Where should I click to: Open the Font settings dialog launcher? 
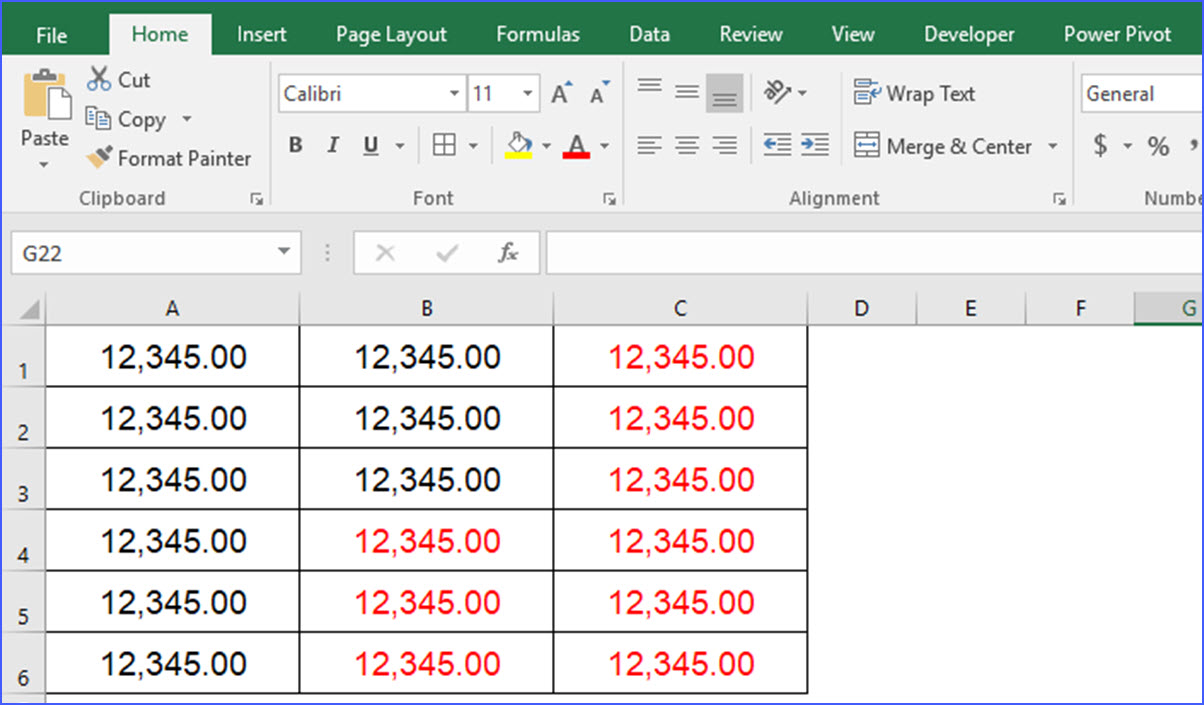click(610, 198)
